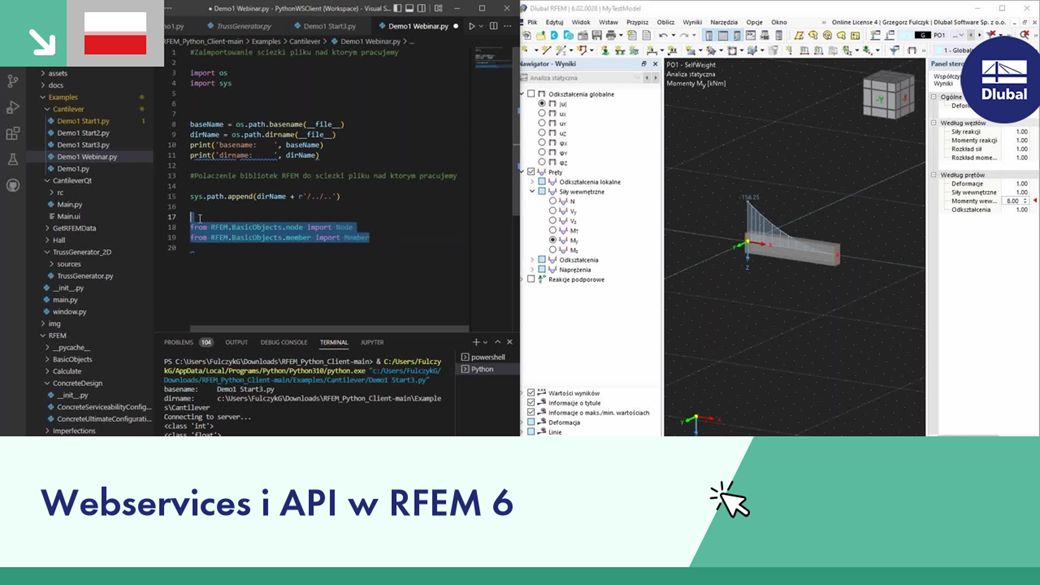This screenshot has width=1040, height=585.
Task: Open TrussGenerator.py in Explorer tree
Action: tap(85, 275)
